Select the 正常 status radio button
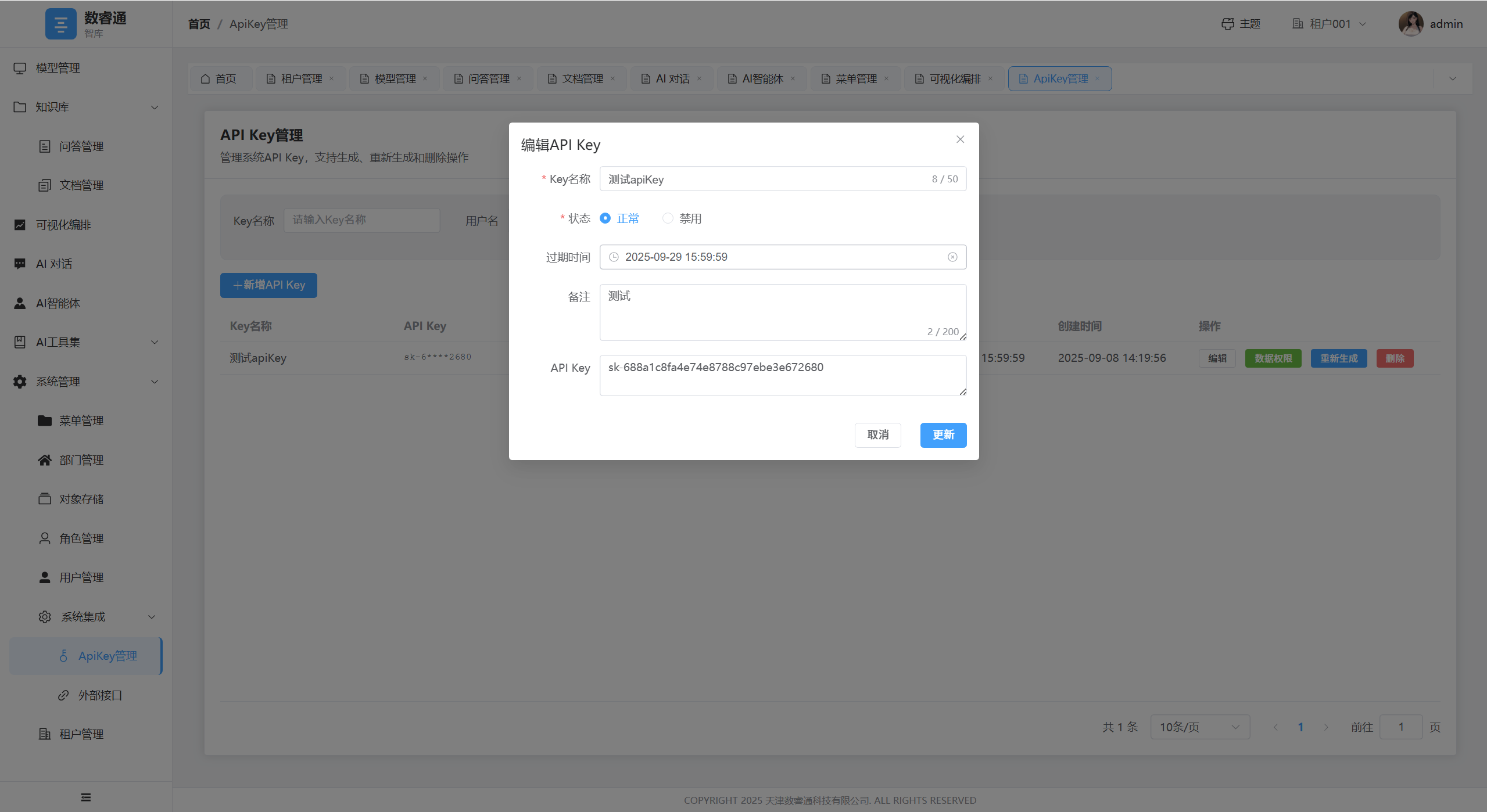 pyautogui.click(x=605, y=218)
